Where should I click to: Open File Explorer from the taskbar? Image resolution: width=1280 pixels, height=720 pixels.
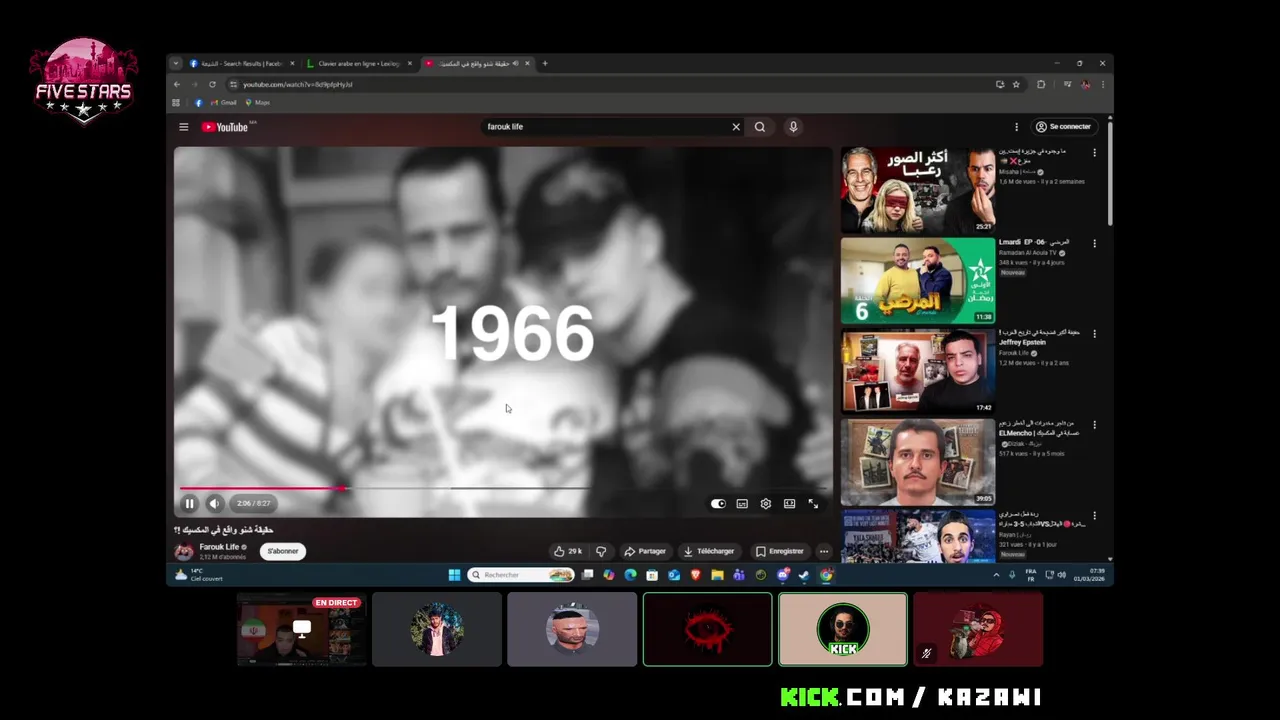717,575
